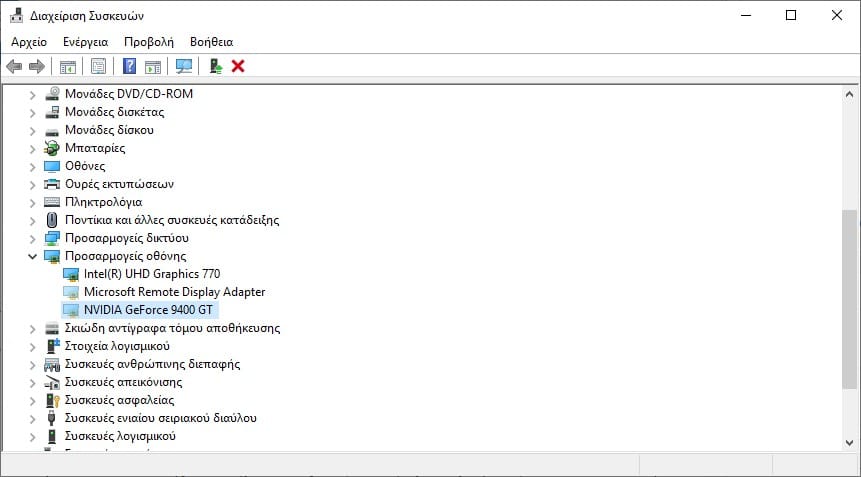Select NVIDIA GeForce 9400 GT entry

click(x=148, y=310)
